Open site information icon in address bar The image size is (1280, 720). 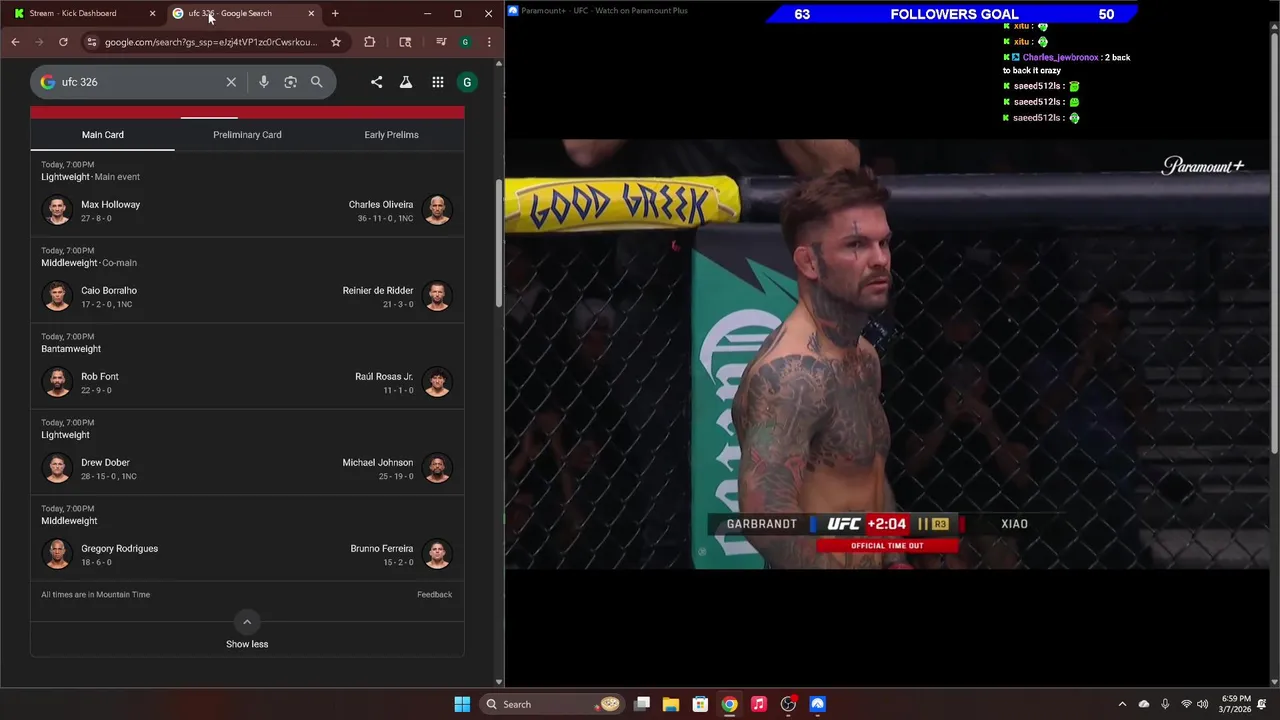[x=92, y=42]
